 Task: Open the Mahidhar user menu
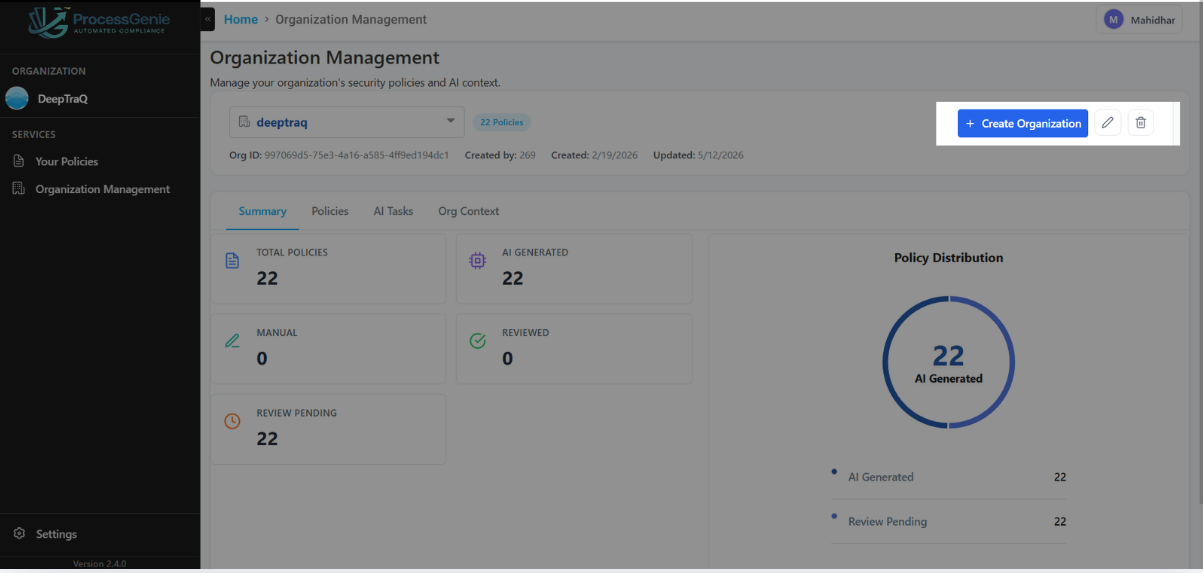click(1138, 19)
